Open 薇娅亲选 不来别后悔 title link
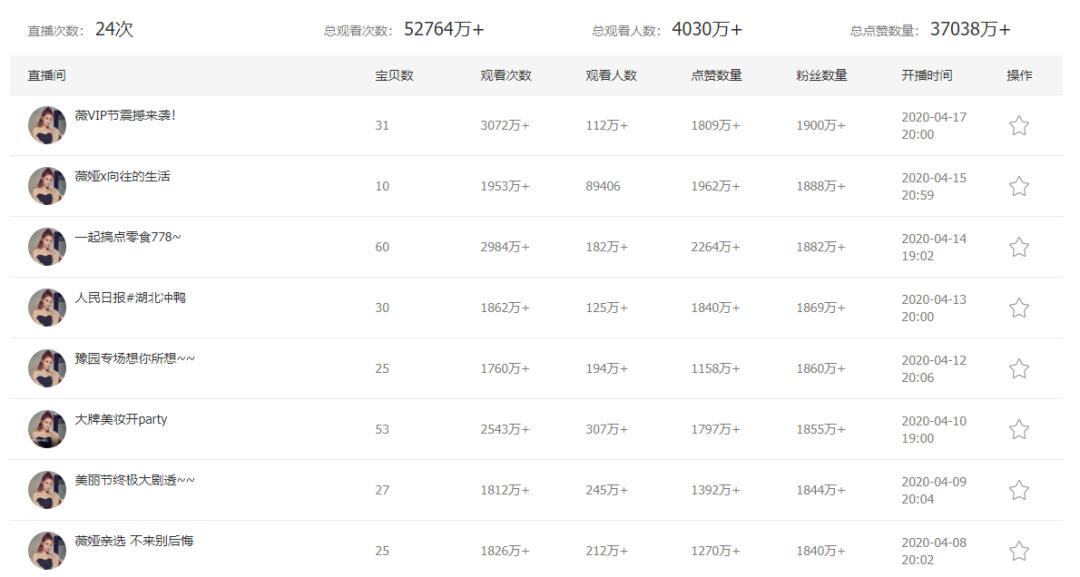 pos(134,541)
